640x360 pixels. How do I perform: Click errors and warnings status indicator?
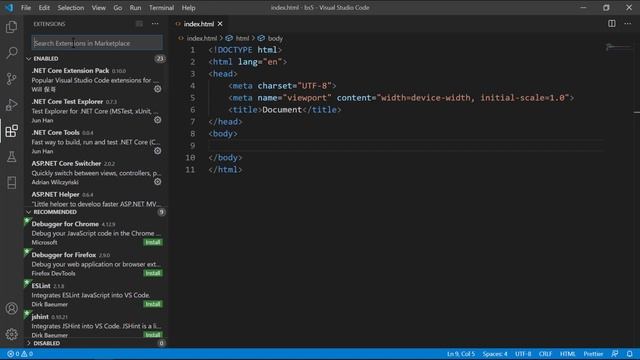20,354
